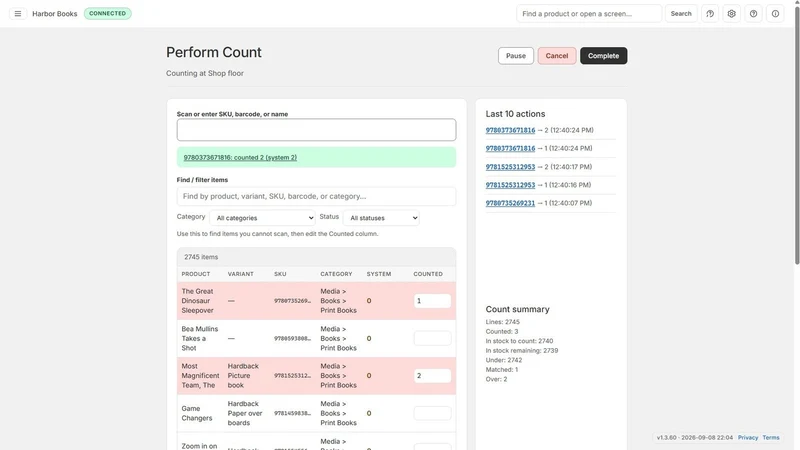Click 'Hardback Paper over boards' variant cell
800x450 pixels.
(x=245, y=413)
